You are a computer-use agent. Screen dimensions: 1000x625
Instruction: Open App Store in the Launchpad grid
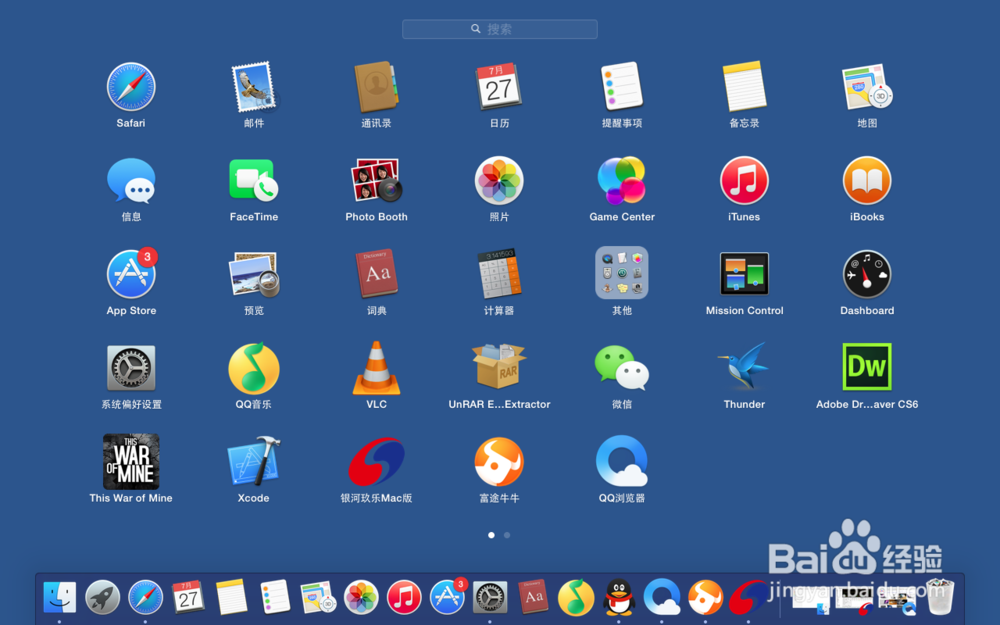(x=131, y=274)
